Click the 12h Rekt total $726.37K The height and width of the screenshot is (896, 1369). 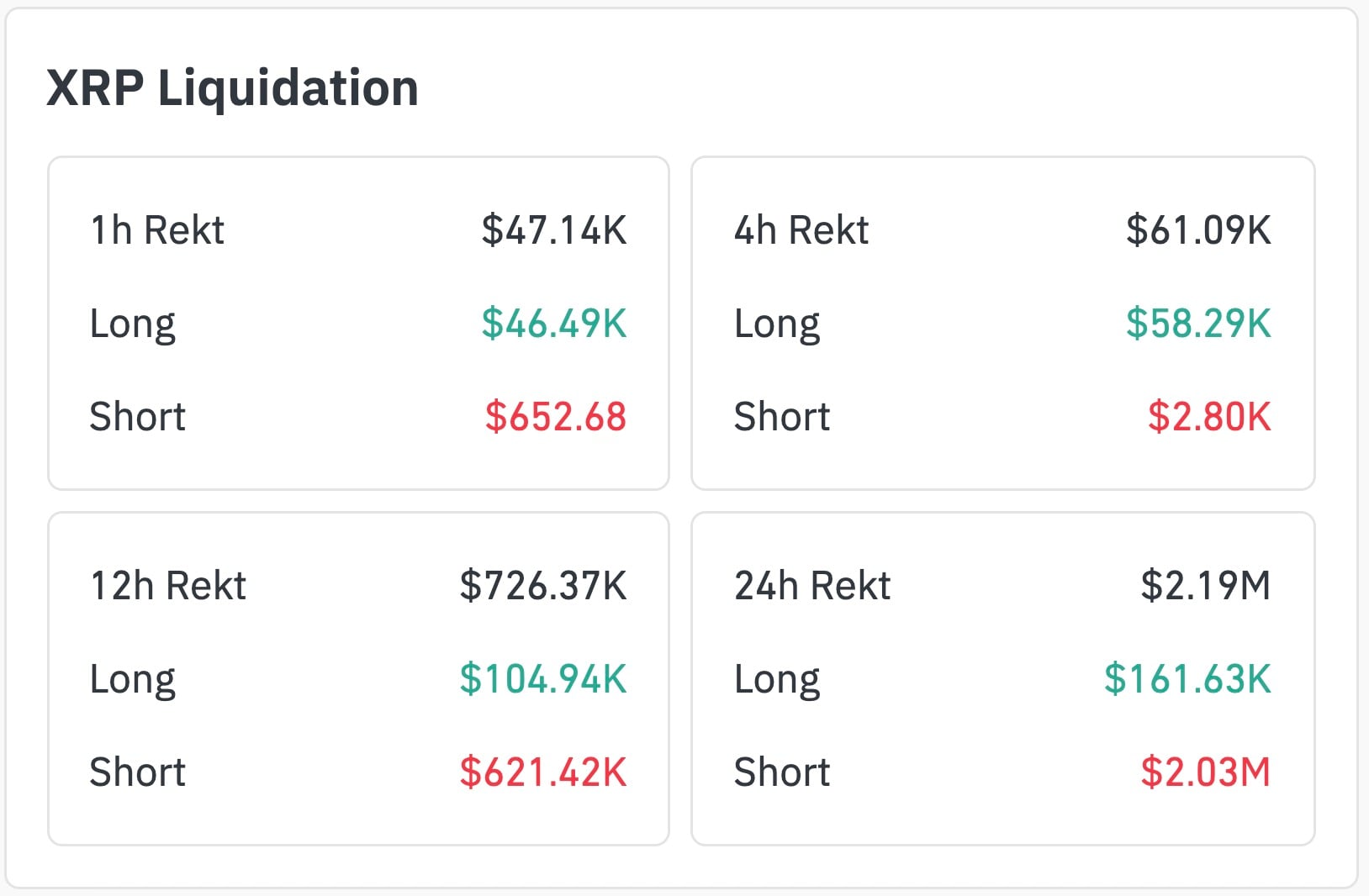(x=543, y=586)
